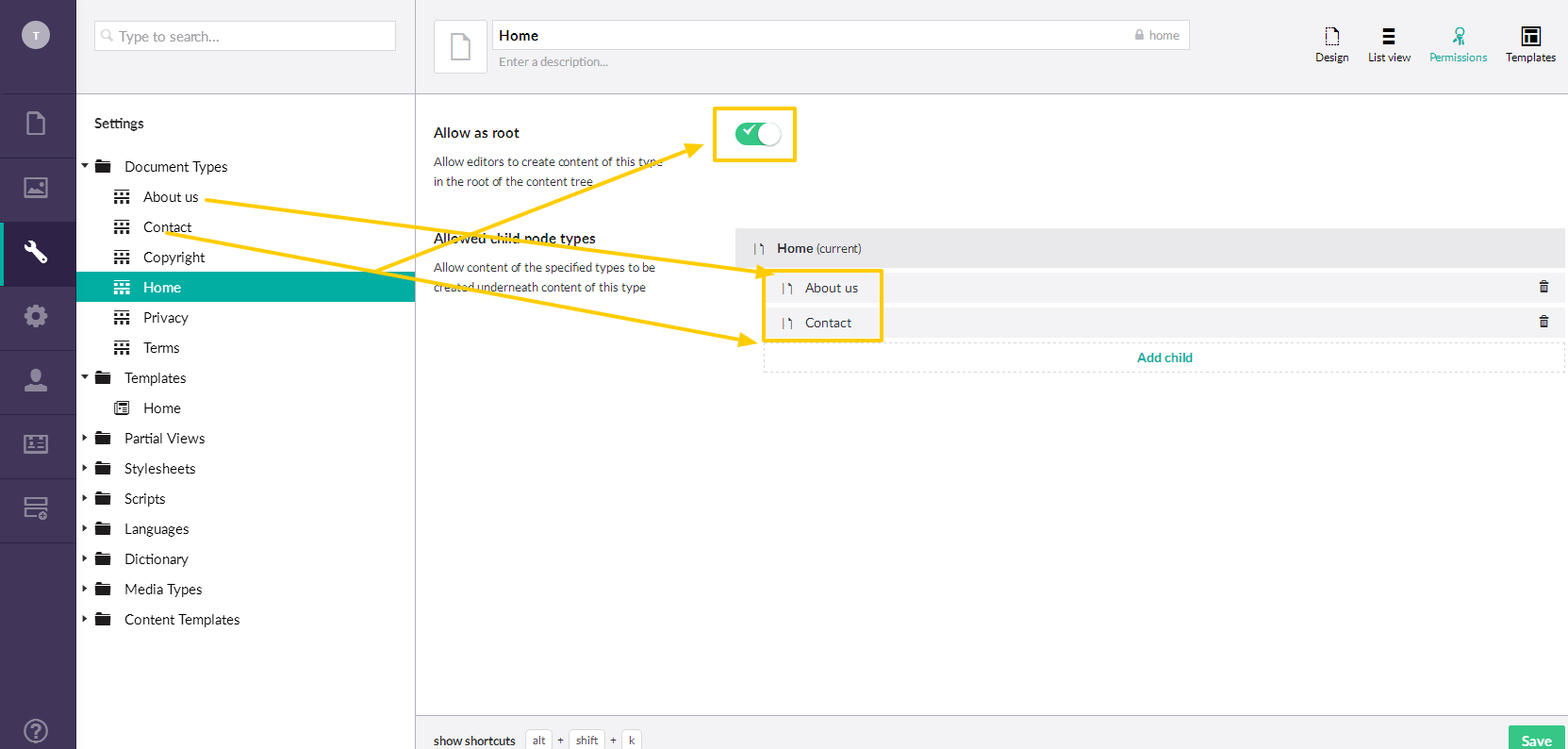Image resolution: width=1568 pixels, height=749 pixels.
Task: Open the Forms section icon
Action: (36, 508)
